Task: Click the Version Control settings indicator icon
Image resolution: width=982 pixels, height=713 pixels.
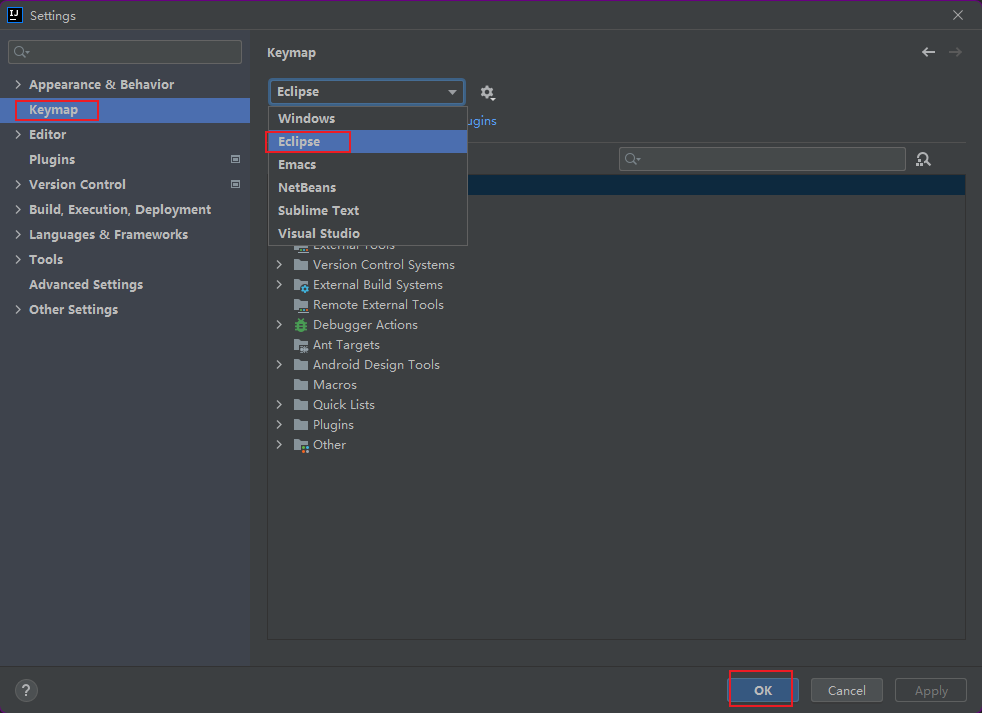Action: [x=235, y=184]
